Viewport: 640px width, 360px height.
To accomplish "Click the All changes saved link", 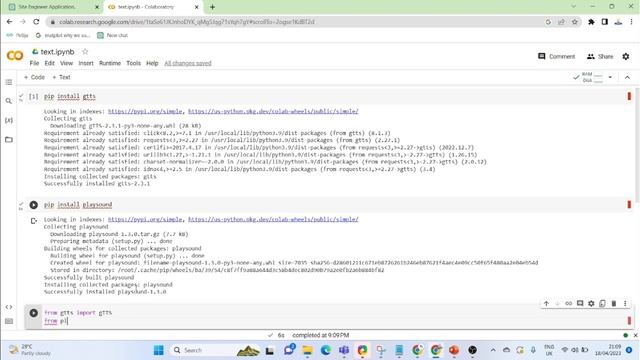I will tap(188, 63).
